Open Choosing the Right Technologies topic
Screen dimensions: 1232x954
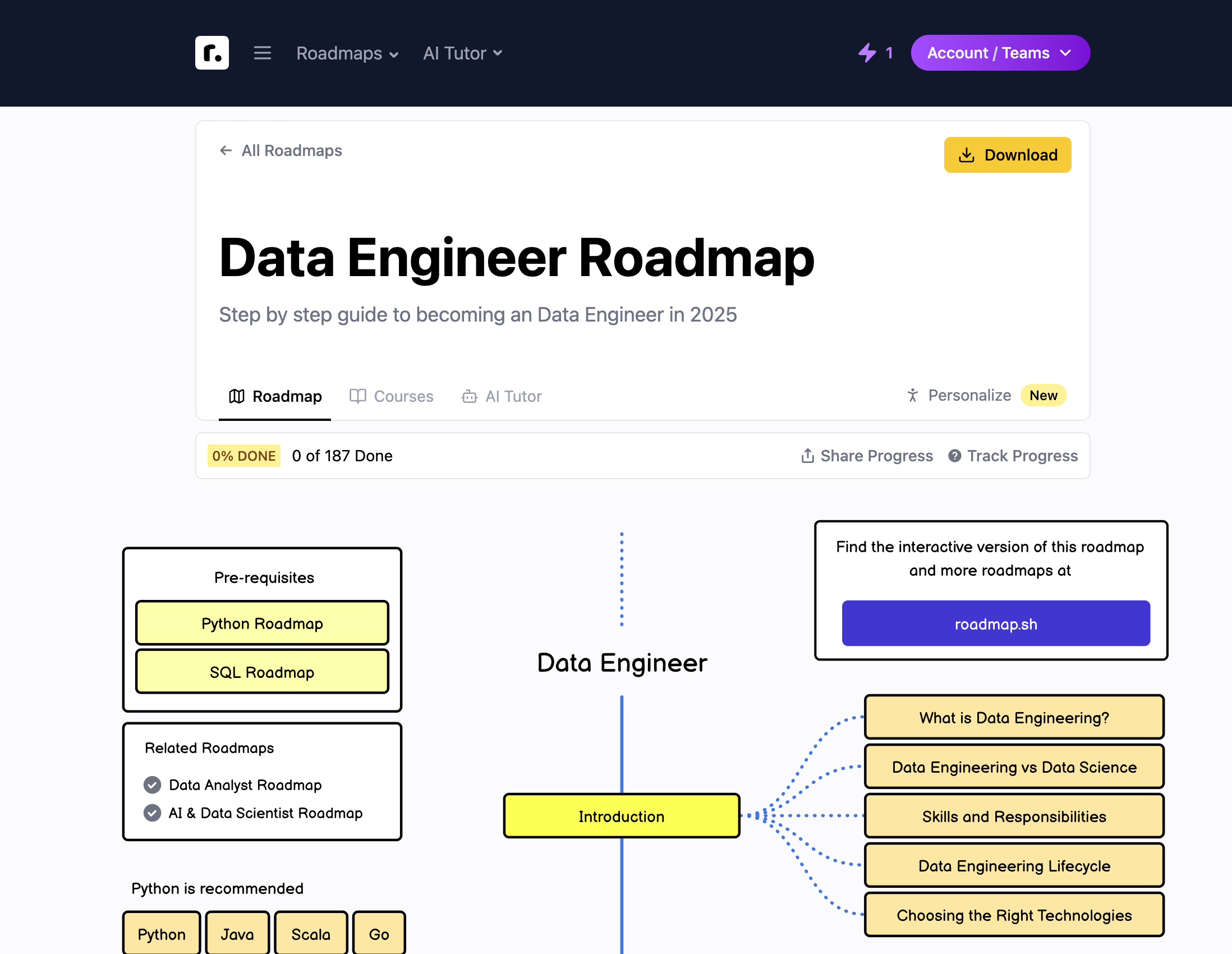(1014, 915)
